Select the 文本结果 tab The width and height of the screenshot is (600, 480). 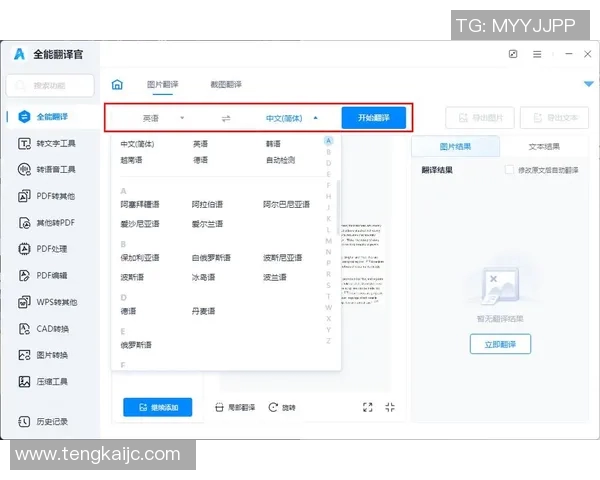[544, 147]
